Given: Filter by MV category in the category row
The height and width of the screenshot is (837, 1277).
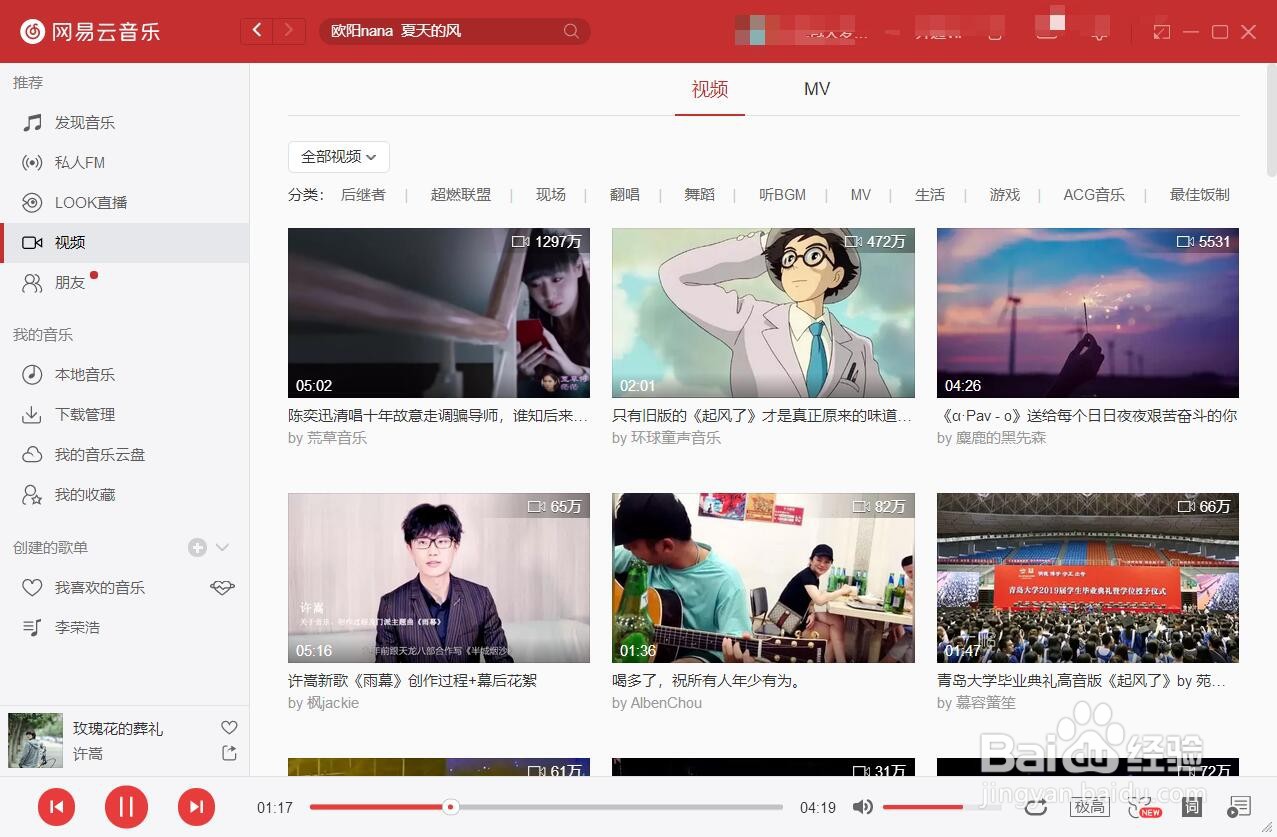Looking at the screenshot, I should coord(861,195).
